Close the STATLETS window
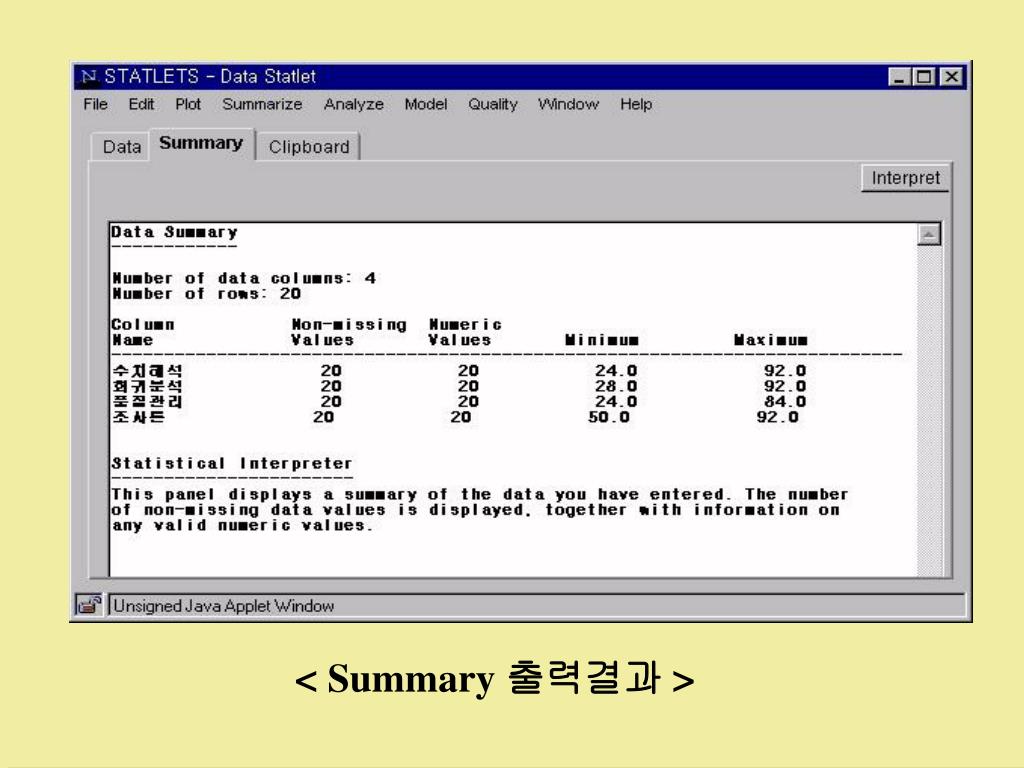The width and height of the screenshot is (1024, 768). coord(952,77)
